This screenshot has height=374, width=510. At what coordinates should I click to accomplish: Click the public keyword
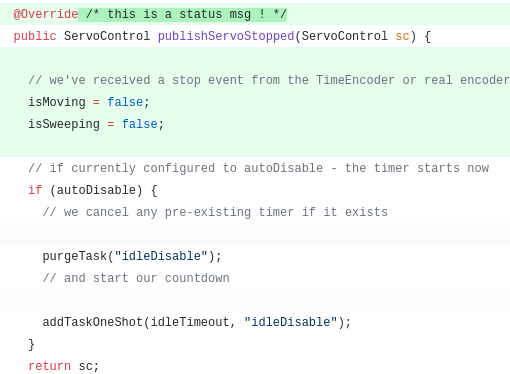[35, 36]
